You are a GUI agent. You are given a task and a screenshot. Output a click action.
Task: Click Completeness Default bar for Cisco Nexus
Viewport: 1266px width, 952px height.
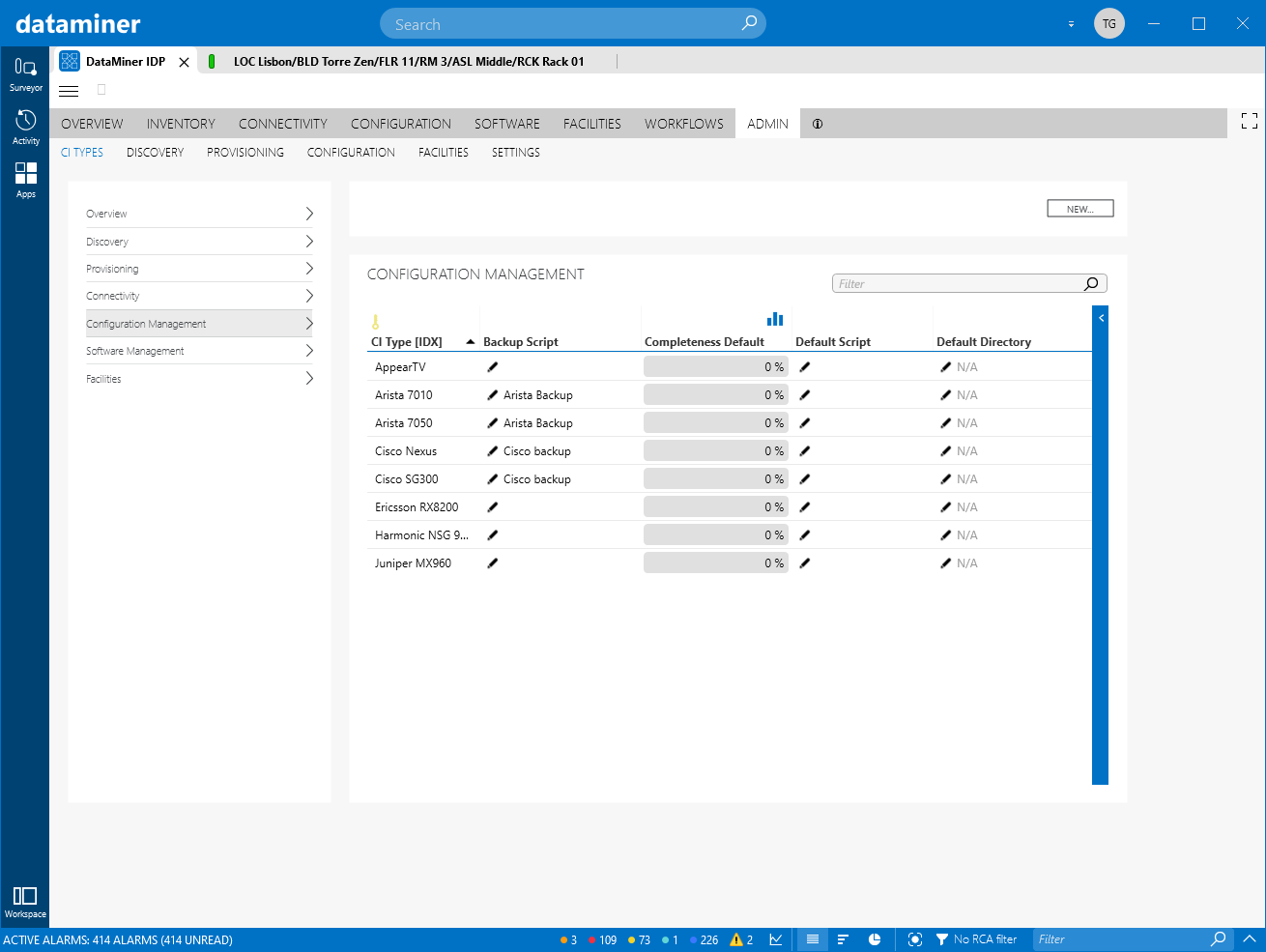click(x=716, y=451)
